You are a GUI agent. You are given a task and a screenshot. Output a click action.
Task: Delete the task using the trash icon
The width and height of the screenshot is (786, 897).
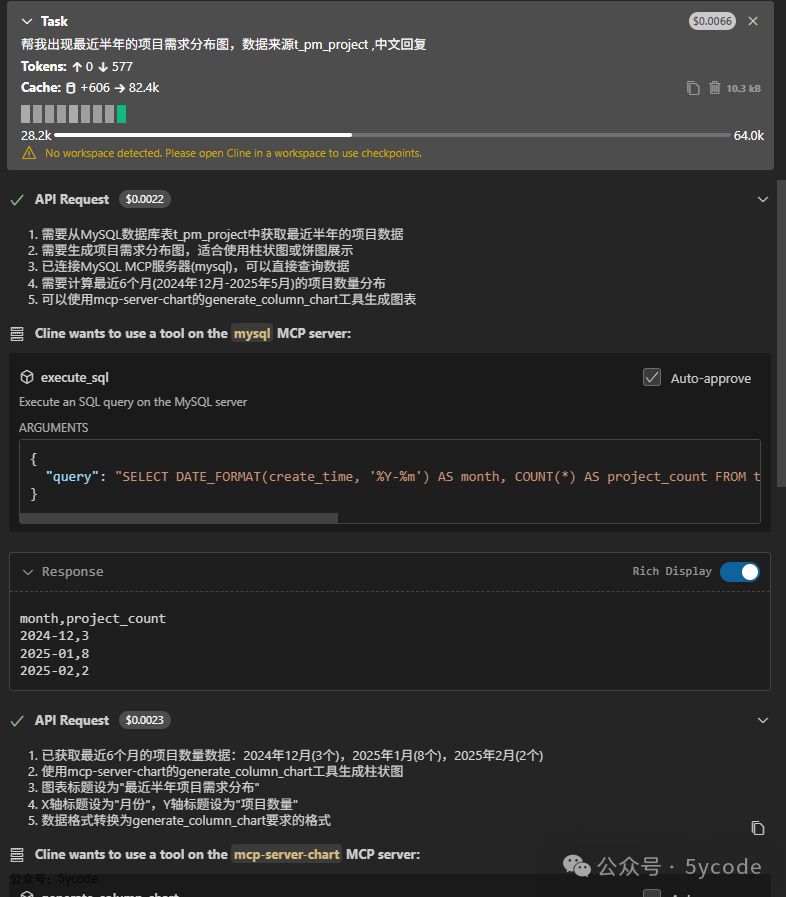coord(714,88)
